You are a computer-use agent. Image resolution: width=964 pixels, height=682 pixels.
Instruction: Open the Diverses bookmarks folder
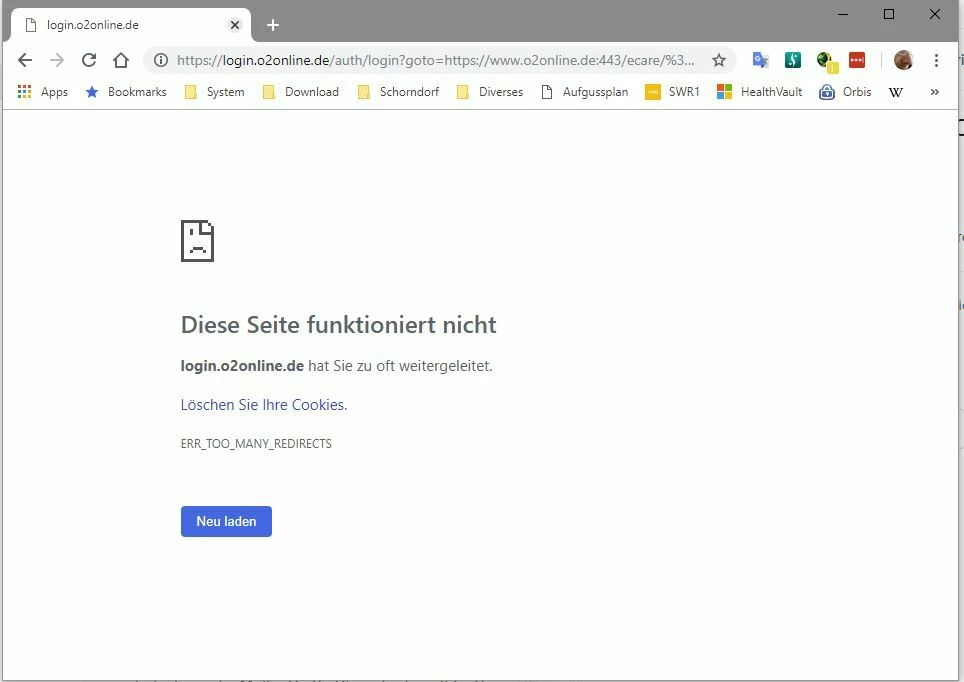click(x=490, y=92)
